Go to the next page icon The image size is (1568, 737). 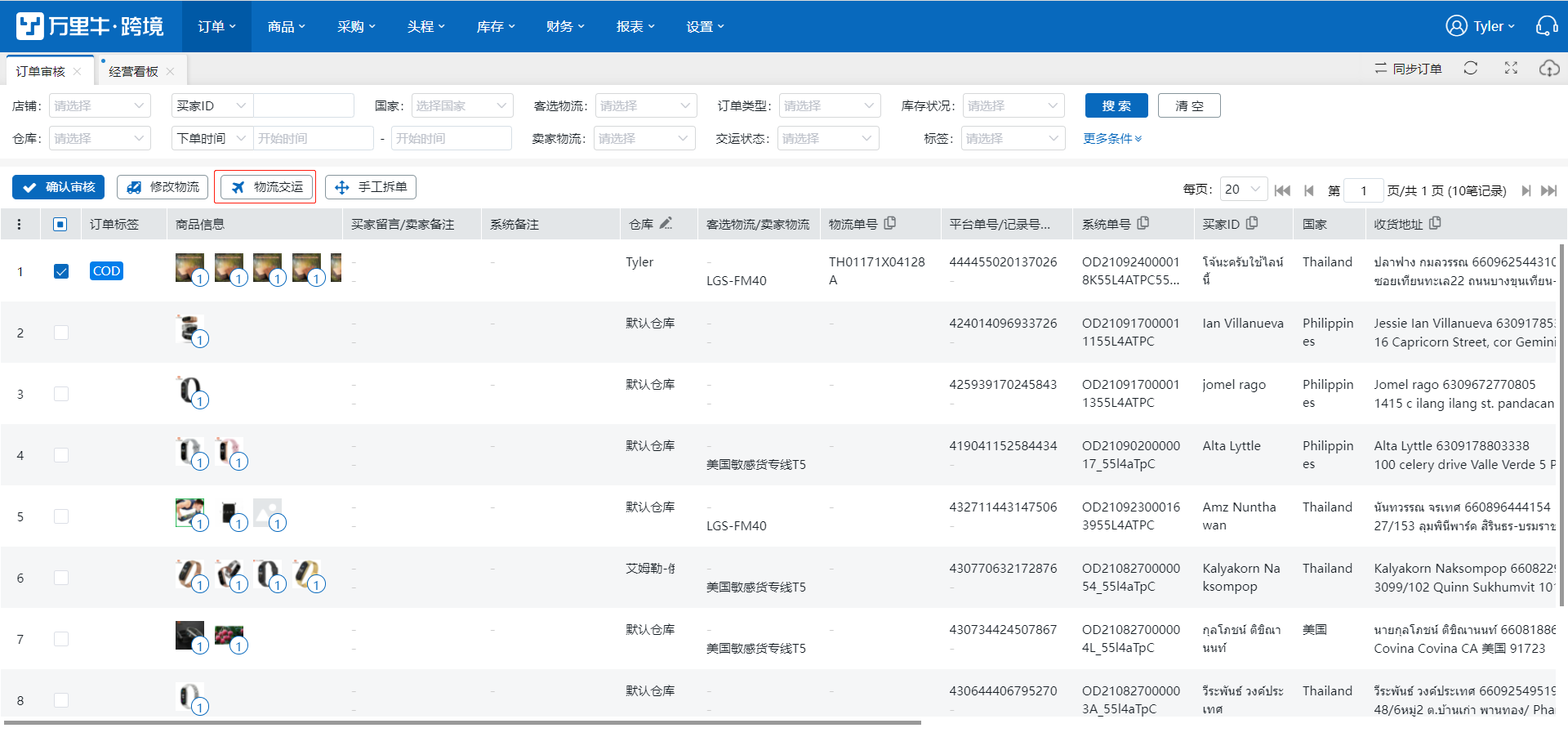point(1526,190)
